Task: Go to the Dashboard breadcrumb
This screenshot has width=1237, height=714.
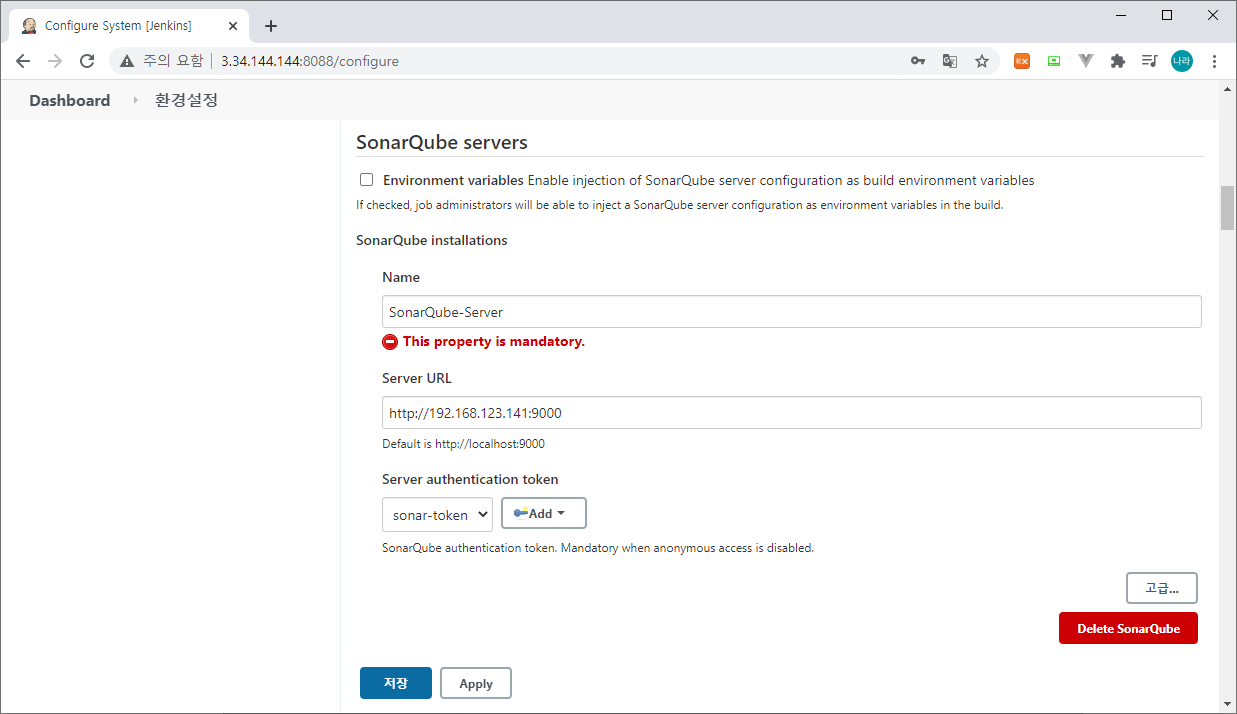Action: tap(70, 100)
